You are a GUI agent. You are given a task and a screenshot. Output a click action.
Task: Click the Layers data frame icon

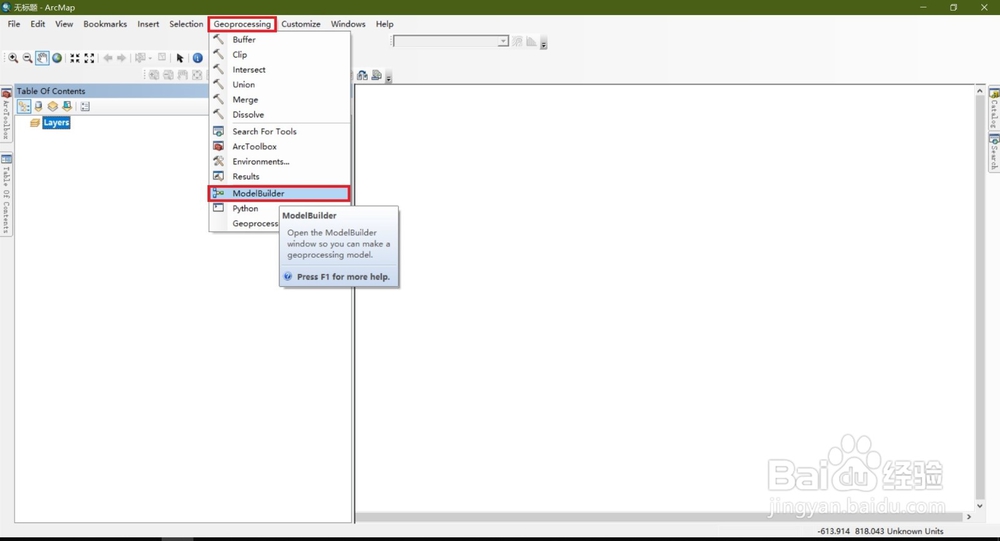click(35, 122)
